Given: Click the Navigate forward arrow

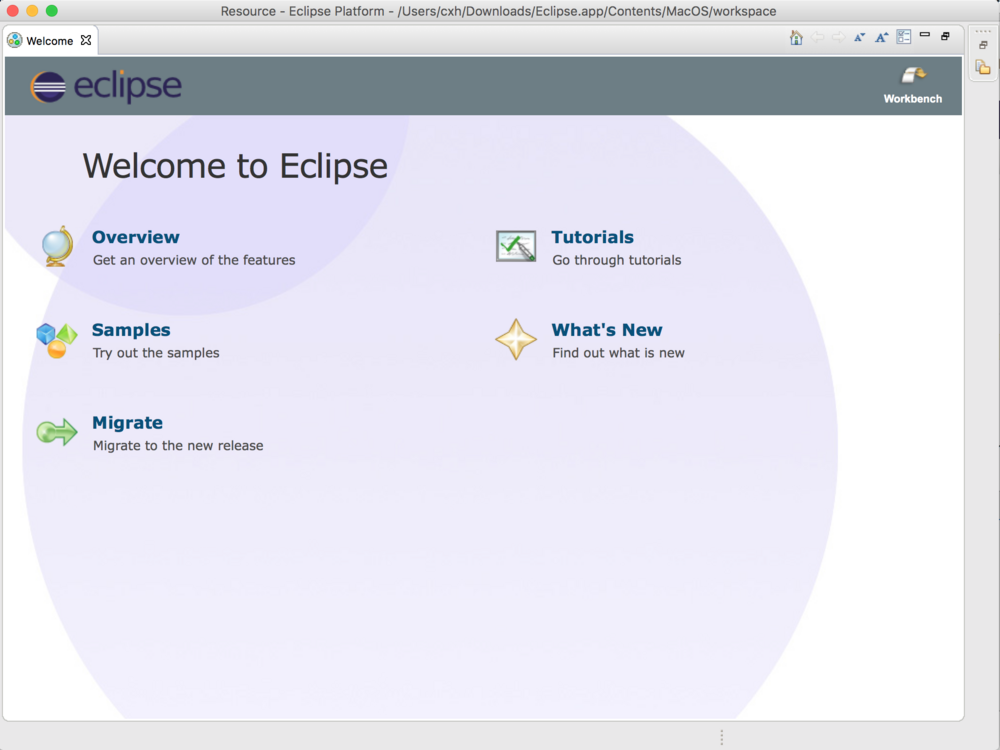Looking at the screenshot, I should (x=838, y=37).
